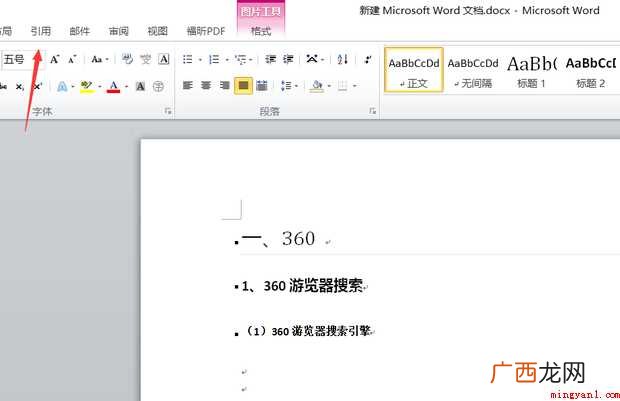The width and height of the screenshot is (620, 401).
Task: Toggle Align Text Left
Action: click(187, 85)
